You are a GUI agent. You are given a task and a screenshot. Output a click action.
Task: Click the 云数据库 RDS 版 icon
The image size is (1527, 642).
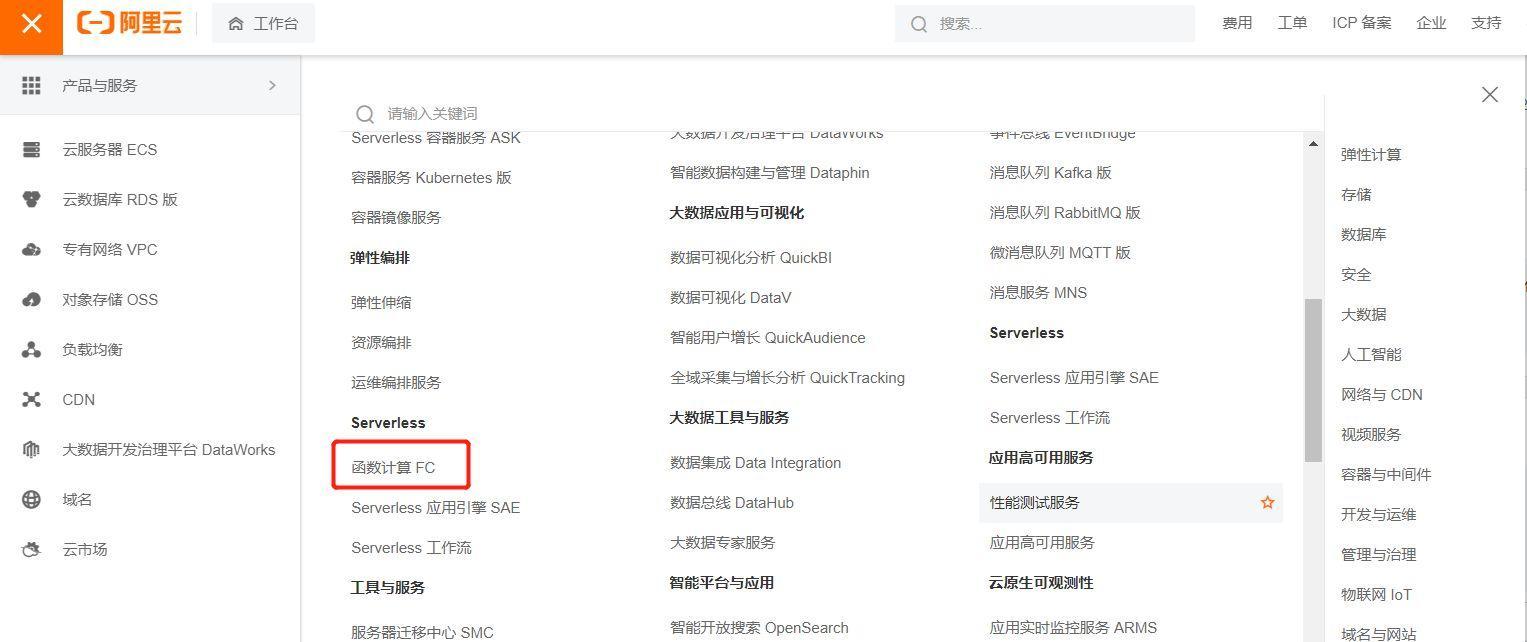[x=31, y=200]
